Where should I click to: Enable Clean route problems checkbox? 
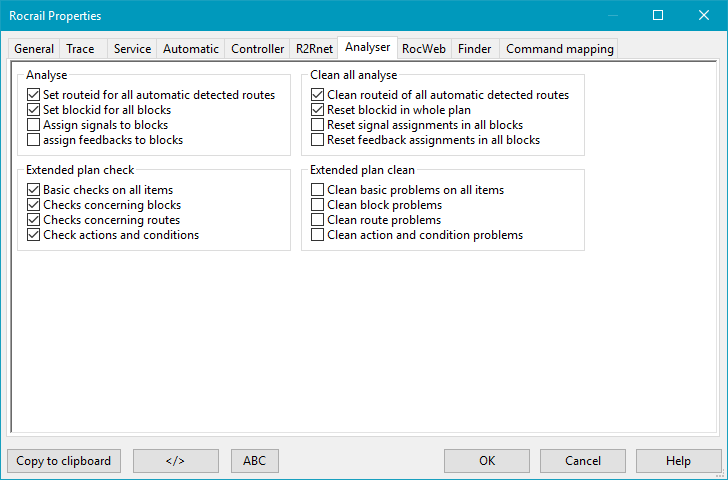pyautogui.click(x=318, y=220)
